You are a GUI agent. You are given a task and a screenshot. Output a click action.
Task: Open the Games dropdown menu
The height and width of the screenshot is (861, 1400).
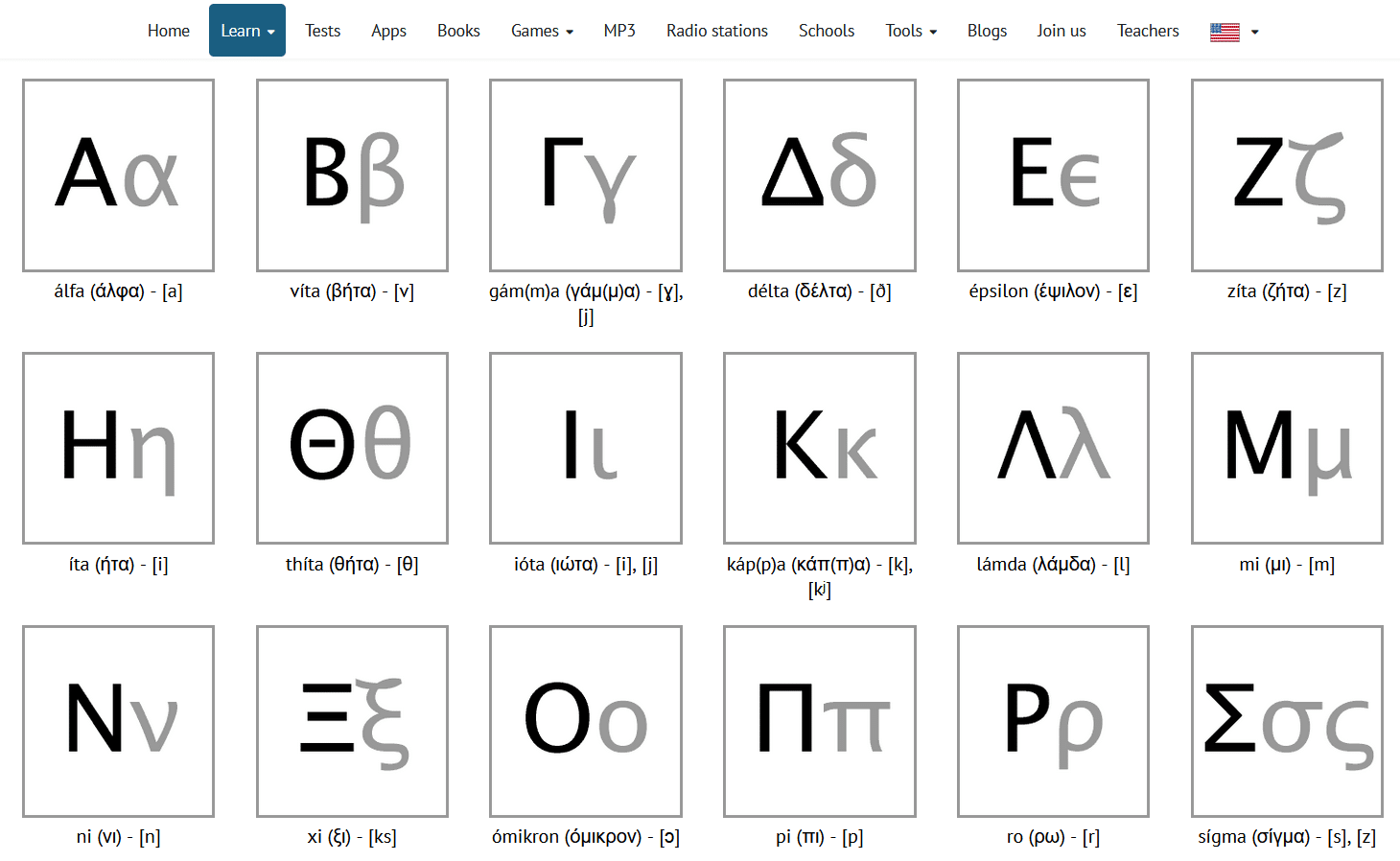542,31
